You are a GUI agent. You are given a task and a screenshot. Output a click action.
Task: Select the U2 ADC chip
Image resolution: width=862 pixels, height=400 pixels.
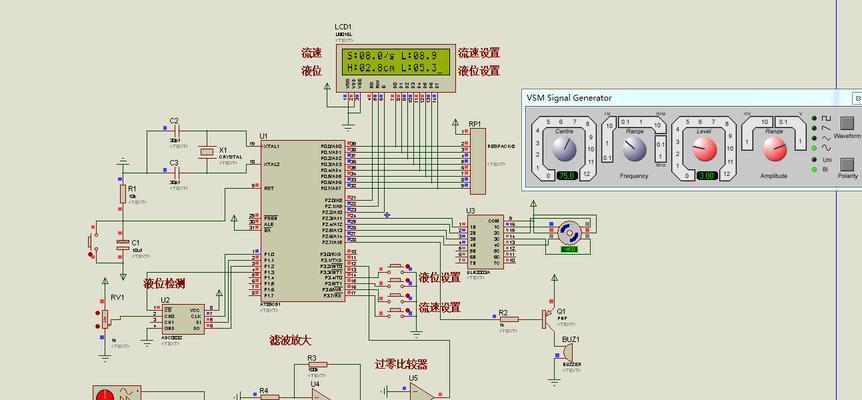[183, 320]
